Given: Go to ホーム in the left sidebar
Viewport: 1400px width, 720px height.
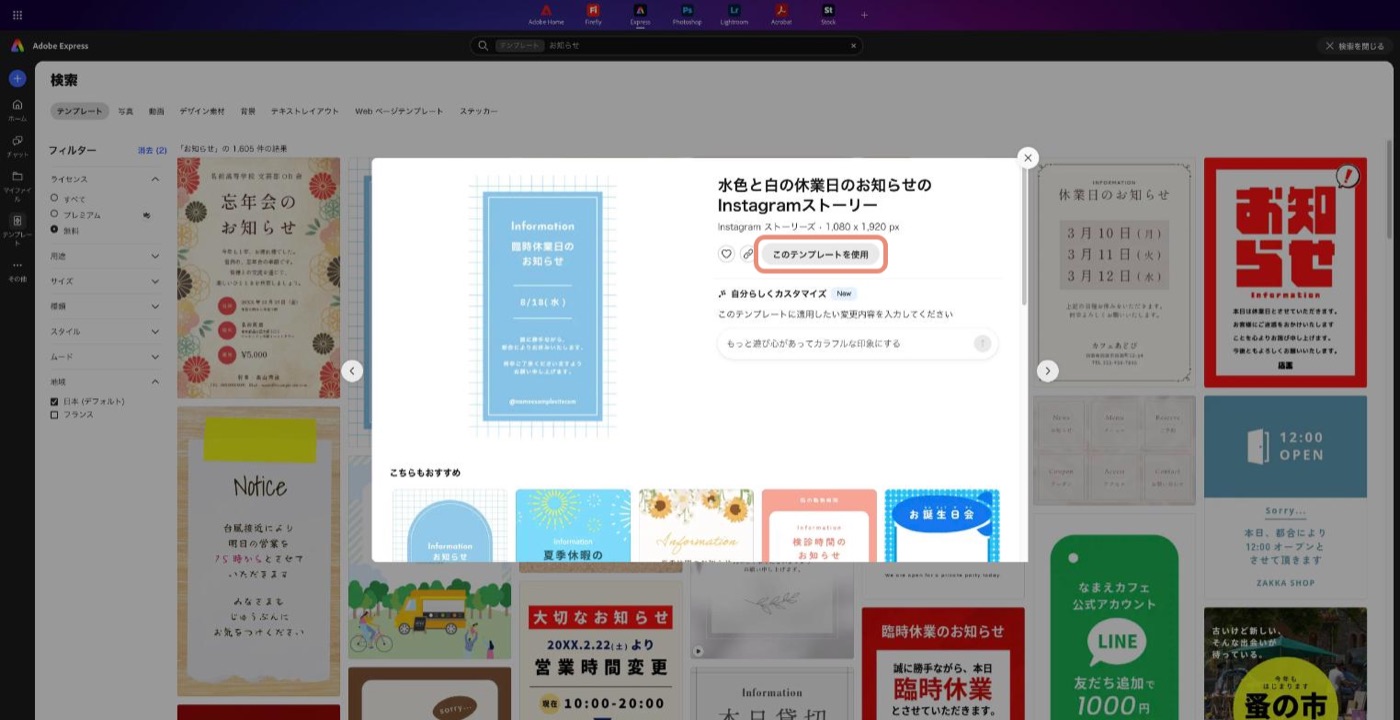Looking at the screenshot, I should click(x=17, y=110).
